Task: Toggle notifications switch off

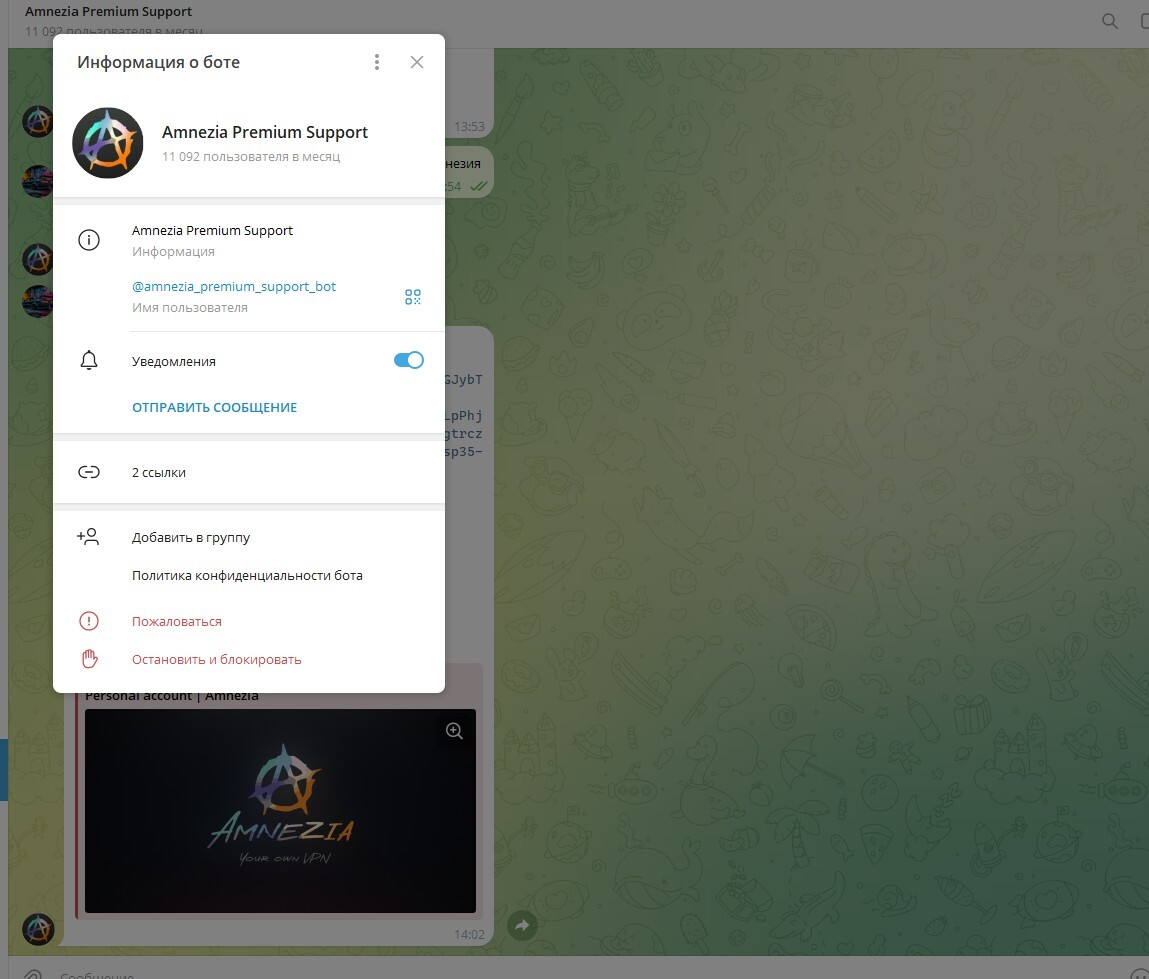Action: [409, 361]
